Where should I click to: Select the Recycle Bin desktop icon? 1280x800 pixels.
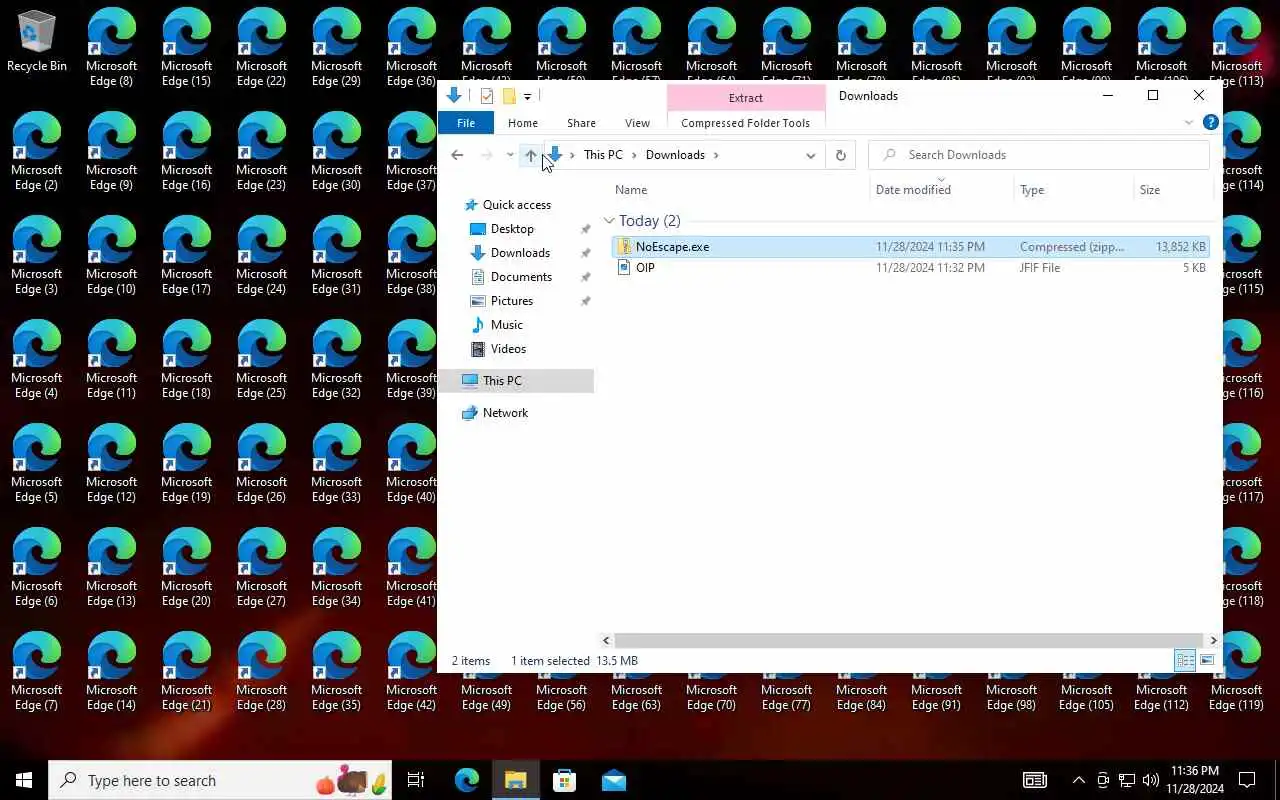pos(37,42)
